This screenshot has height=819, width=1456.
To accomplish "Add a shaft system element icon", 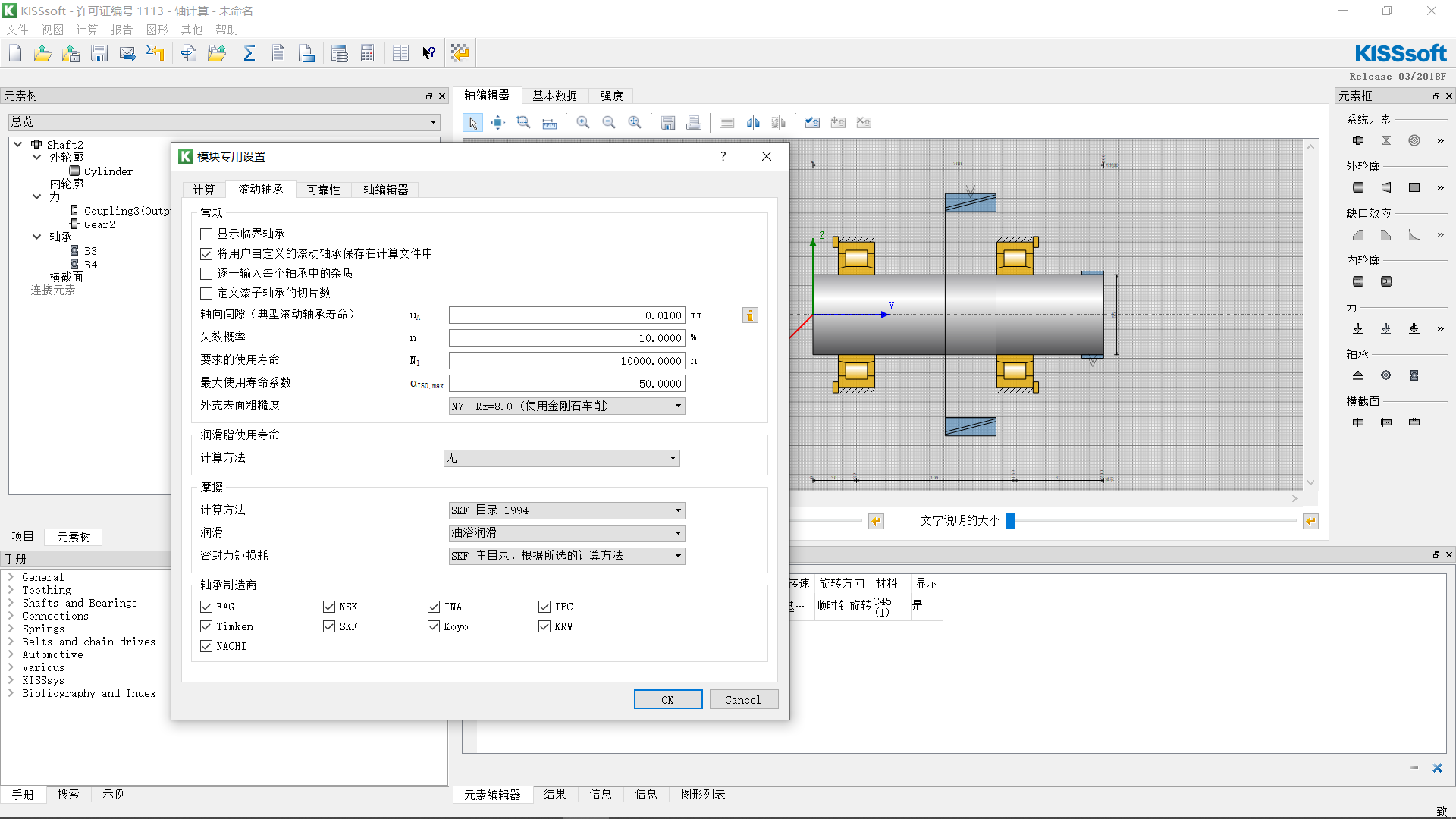I will (1358, 140).
